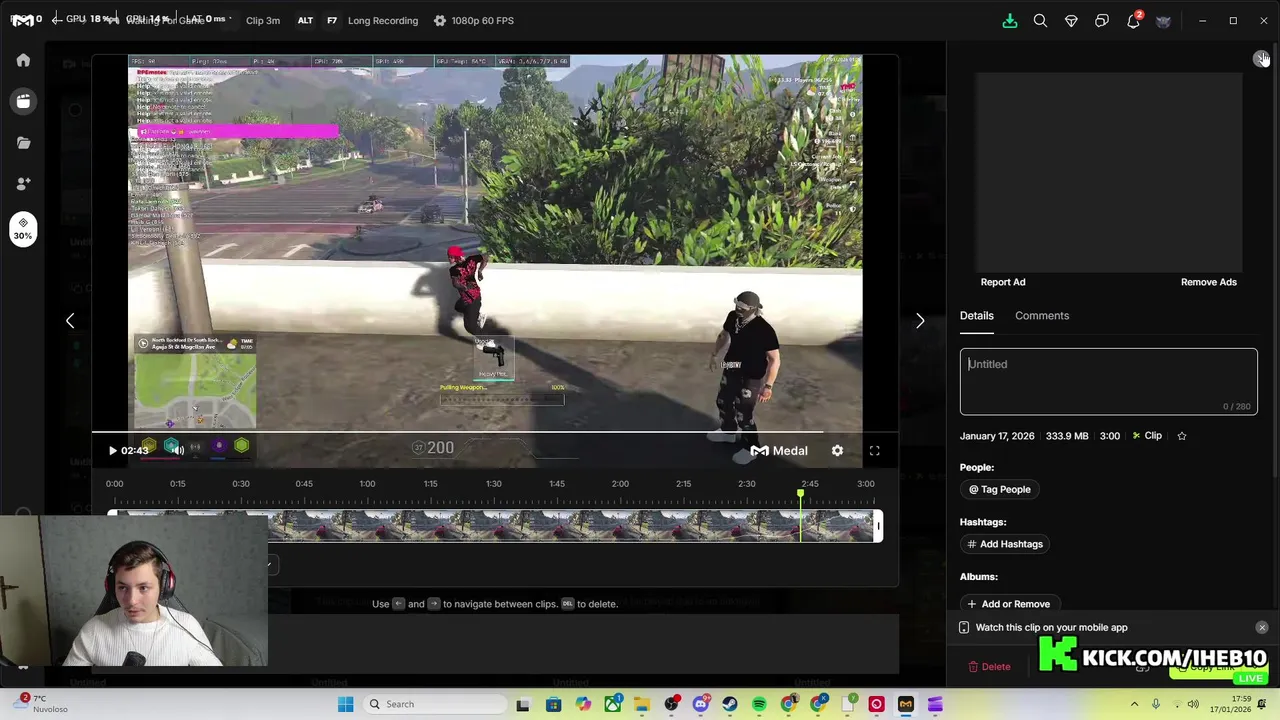Open Spotify from the taskbar
The width and height of the screenshot is (1280, 720).
point(759,704)
